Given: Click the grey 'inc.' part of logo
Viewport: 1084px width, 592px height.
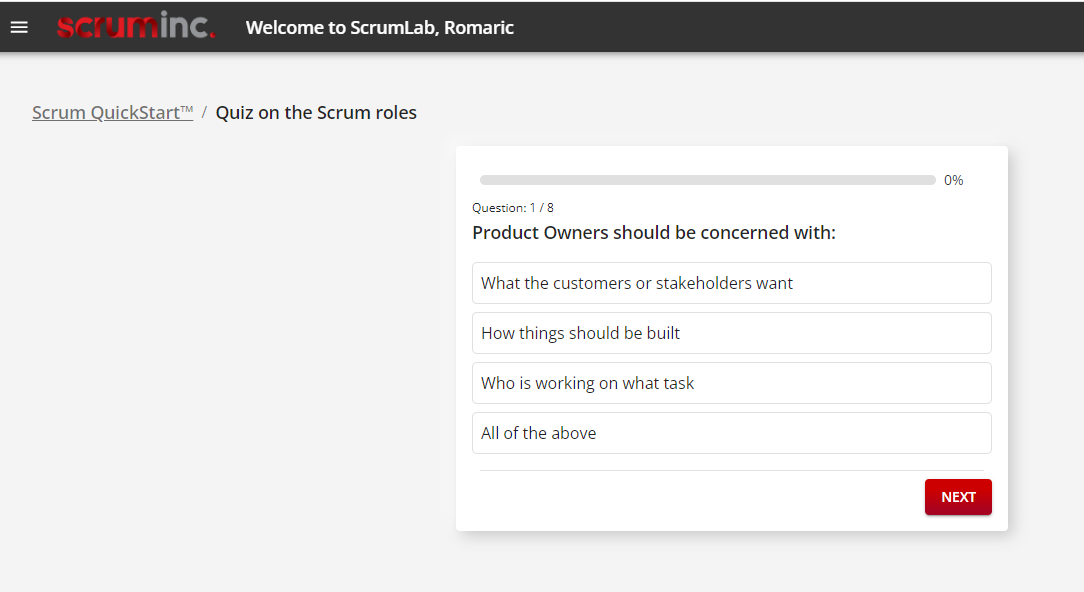Looking at the screenshot, I should click(187, 24).
